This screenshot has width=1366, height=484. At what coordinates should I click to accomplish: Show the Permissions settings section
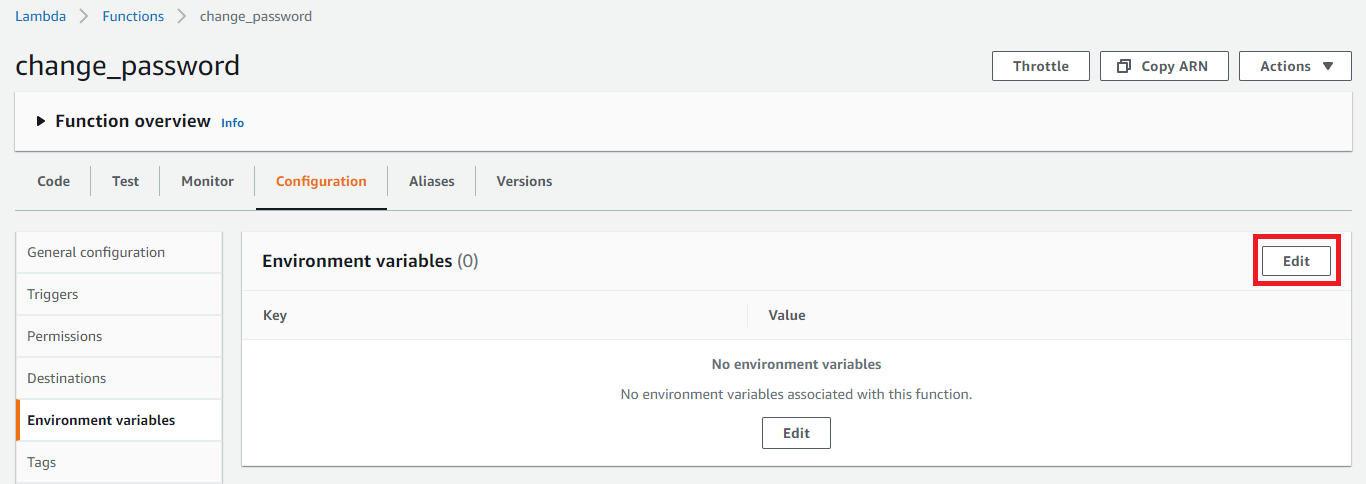[x=65, y=336]
